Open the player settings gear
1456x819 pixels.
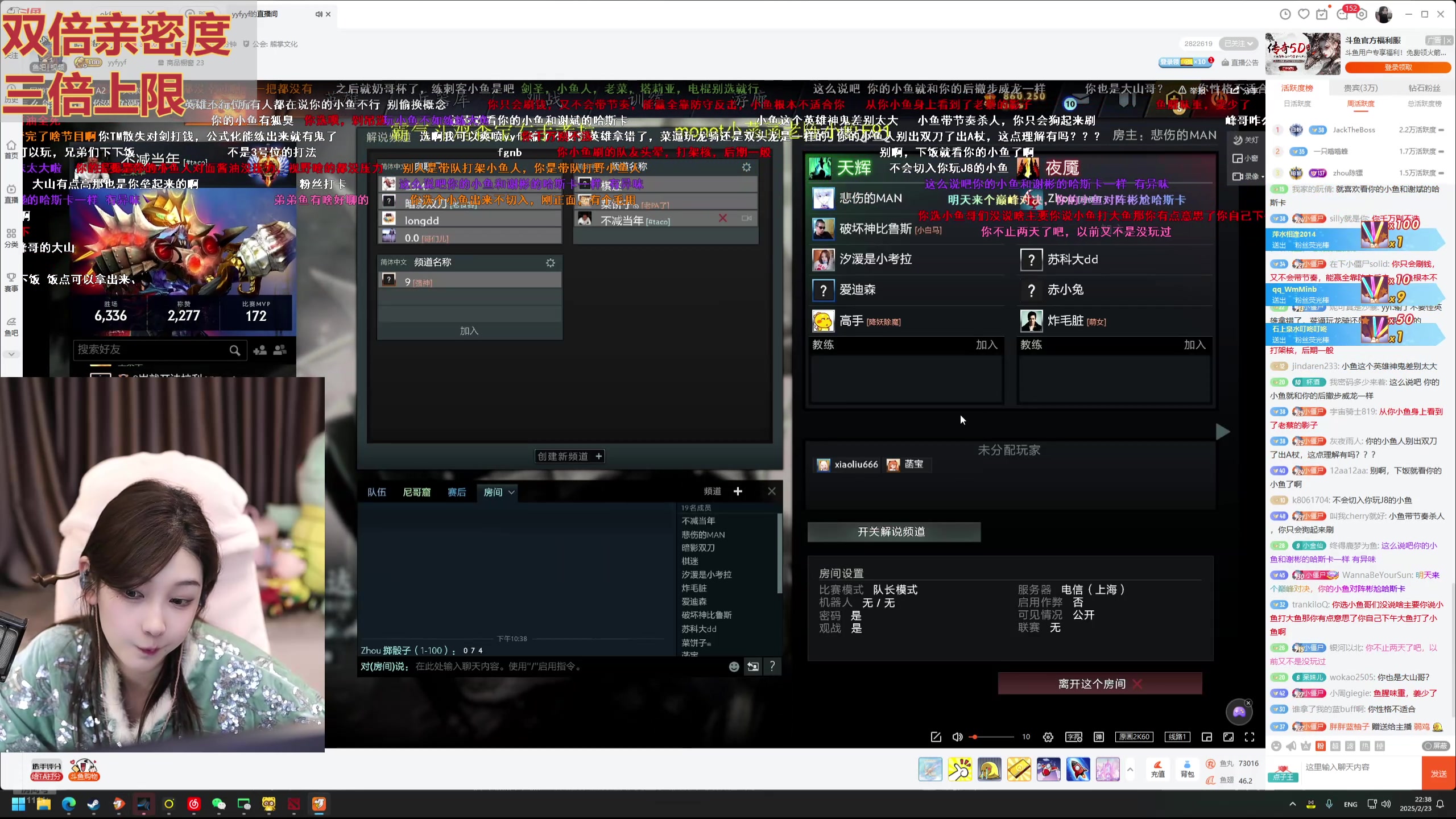click(x=1048, y=737)
